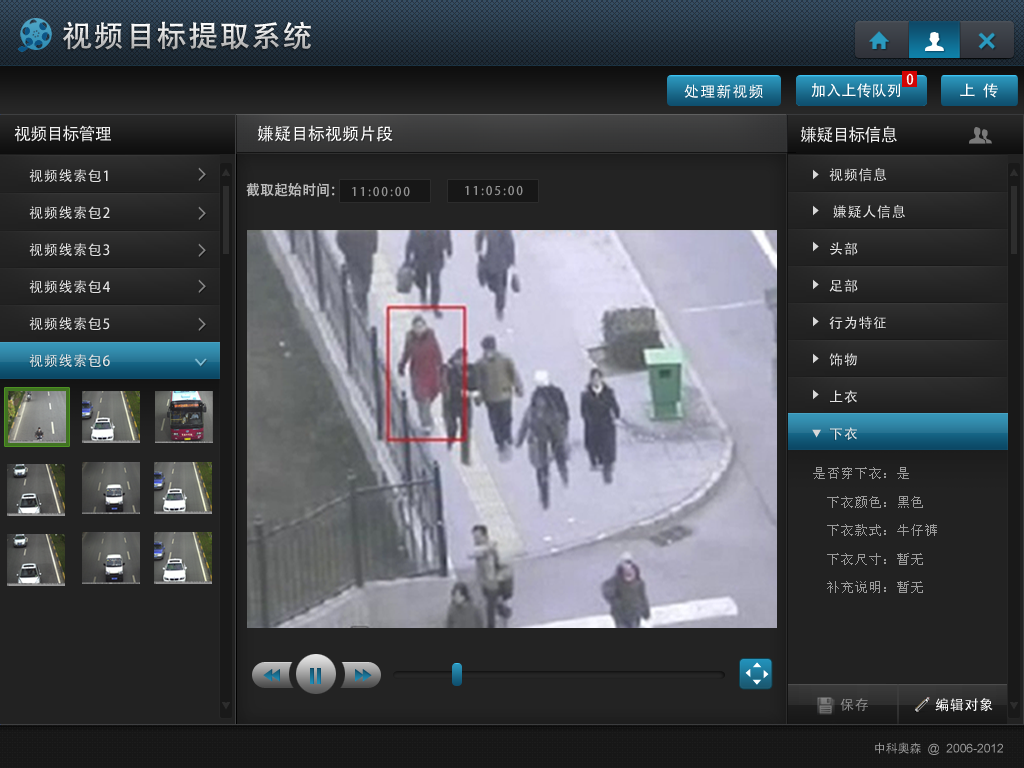Viewport: 1024px width, 768px height.
Task: Click left panel scrollbar up arrow
Action: pos(226,172)
